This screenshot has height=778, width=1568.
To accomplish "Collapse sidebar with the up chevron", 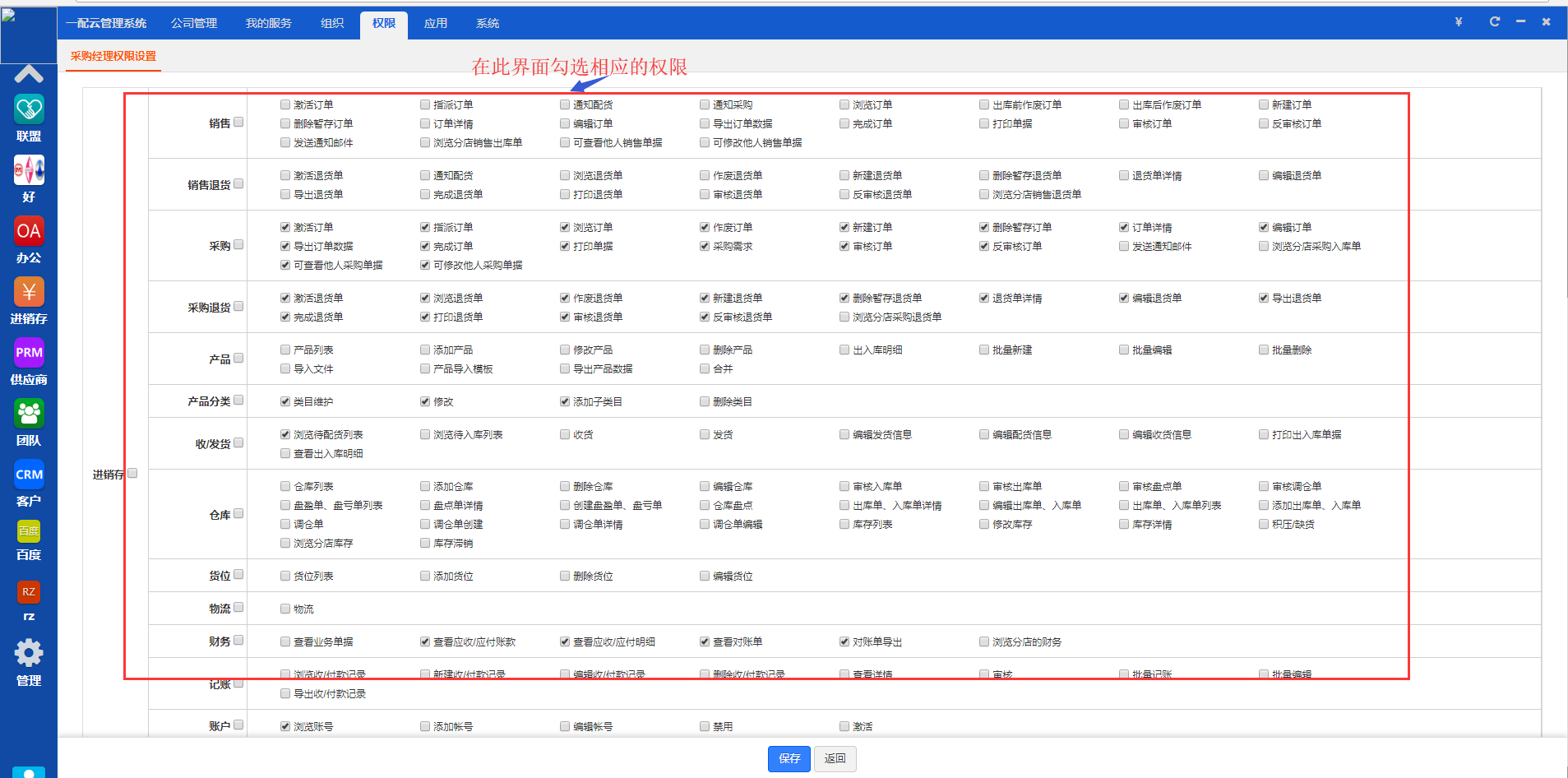I will (29, 74).
